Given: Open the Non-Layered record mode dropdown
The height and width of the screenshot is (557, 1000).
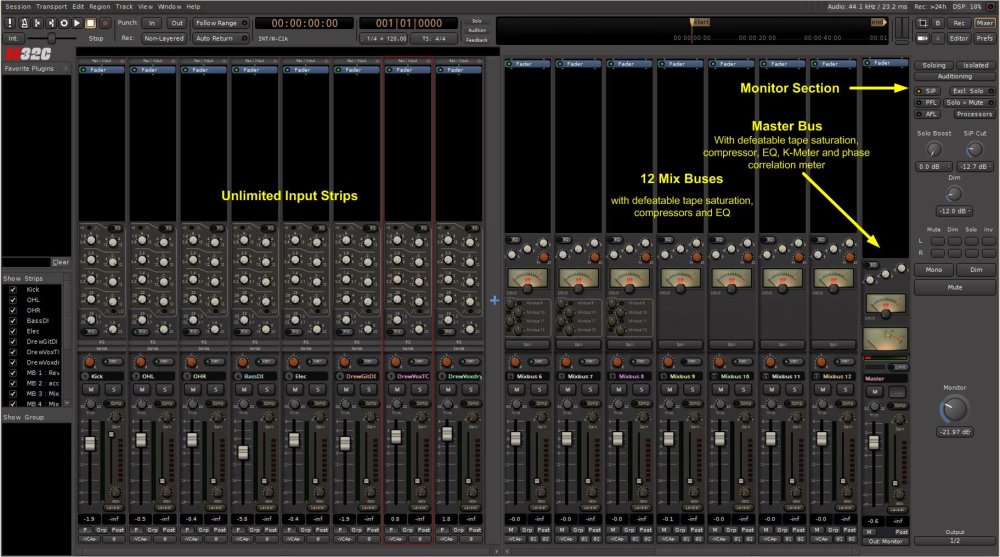Looking at the screenshot, I should click(163, 38).
